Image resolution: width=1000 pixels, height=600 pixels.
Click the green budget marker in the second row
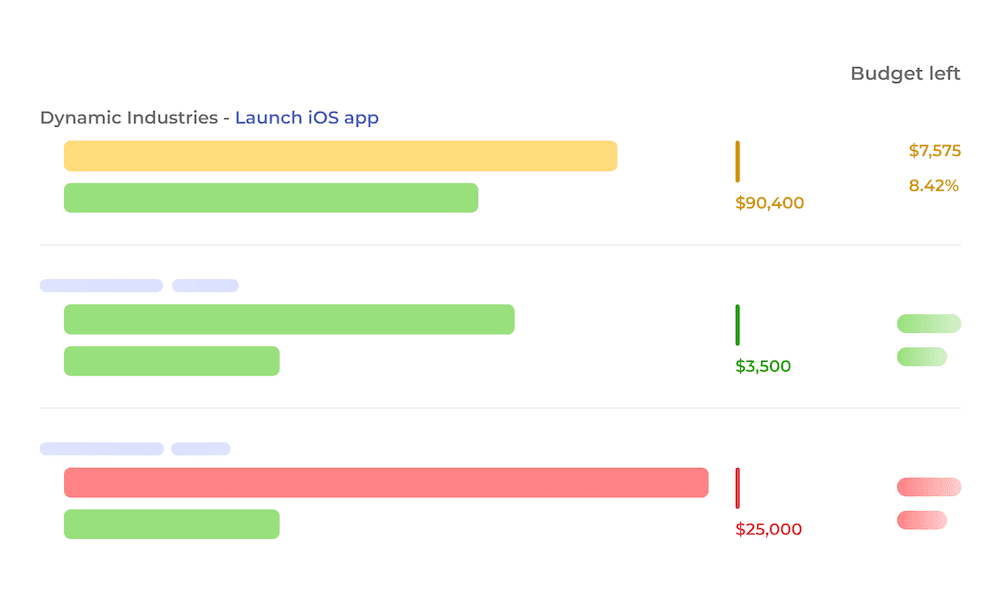click(x=738, y=325)
